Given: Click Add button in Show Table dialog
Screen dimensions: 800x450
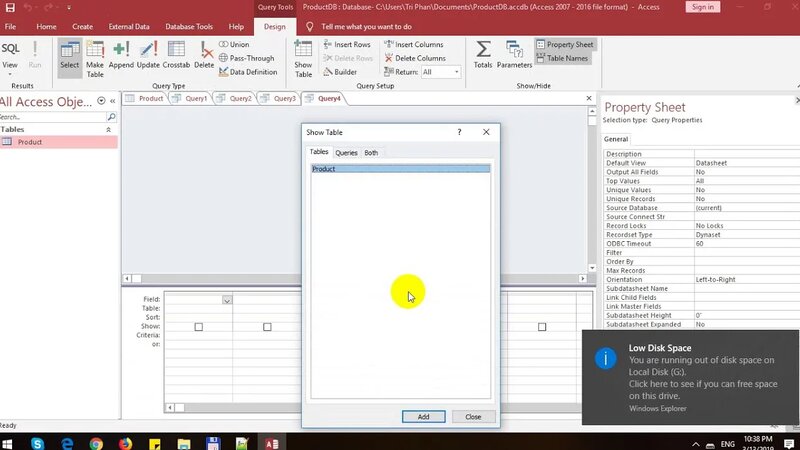Looking at the screenshot, I should click(423, 417).
